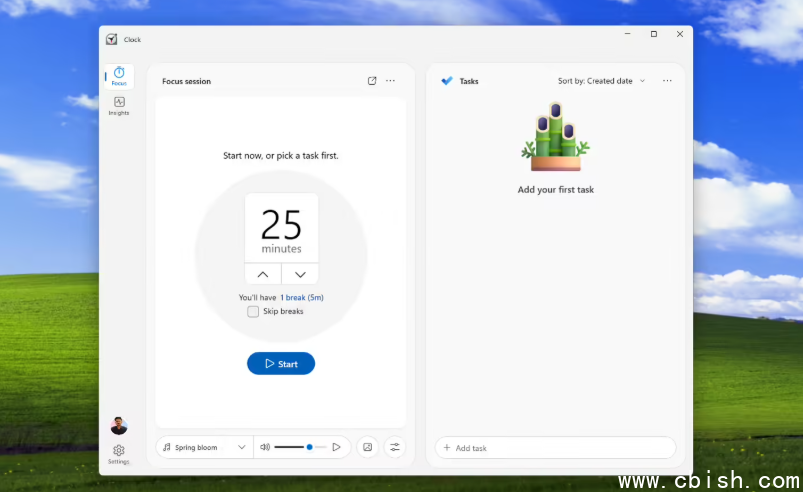Image resolution: width=803 pixels, height=492 pixels.
Task: Open the background image picker icon
Action: coord(368,447)
